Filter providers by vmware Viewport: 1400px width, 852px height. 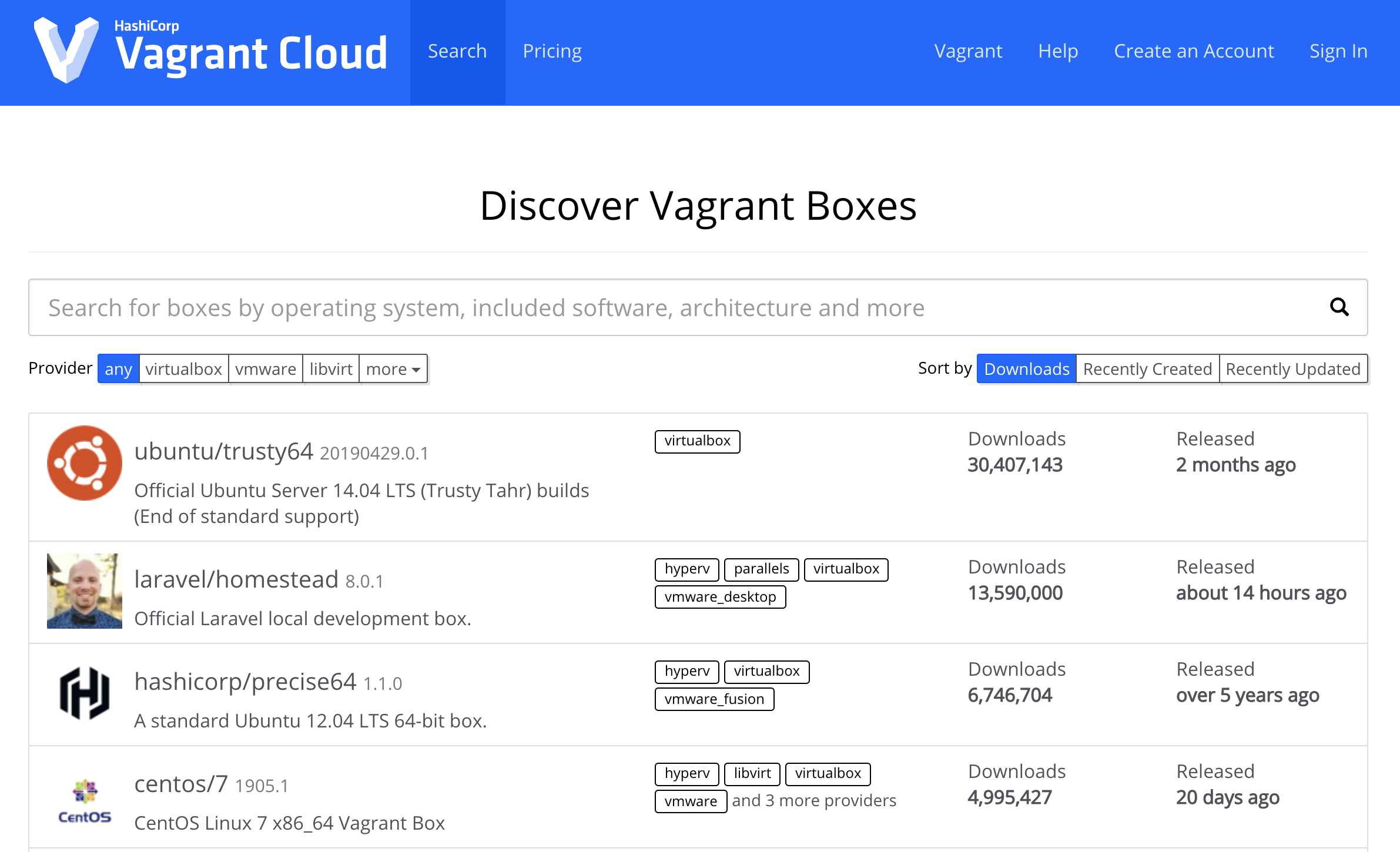tap(266, 369)
